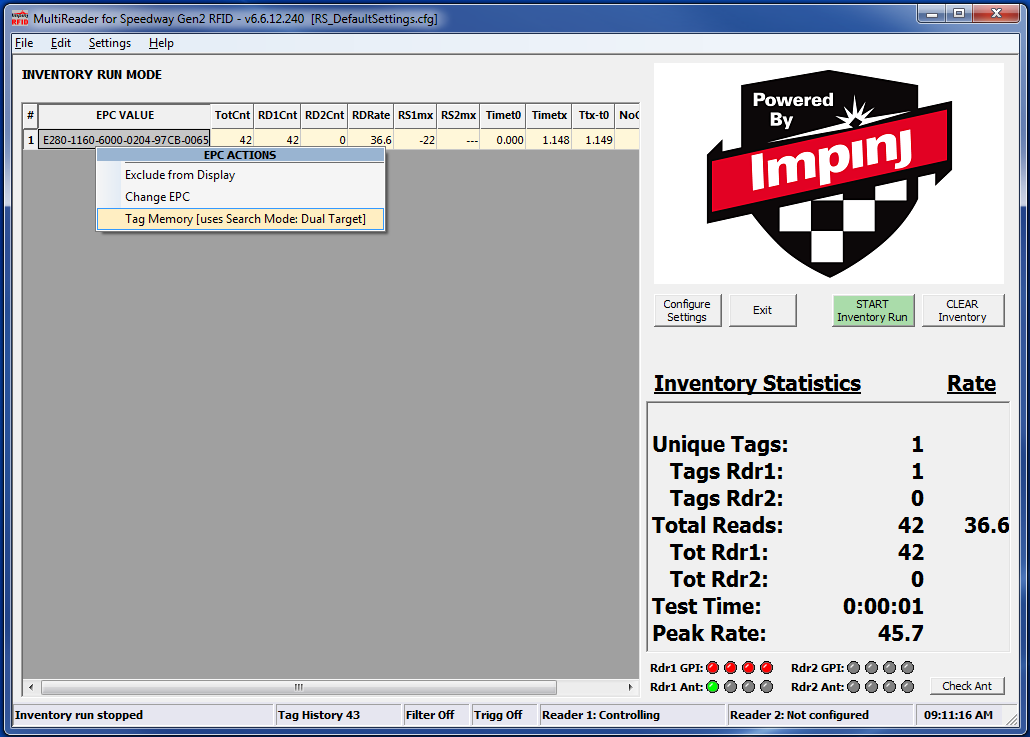Open the File menu
The image size is (1030, 737).
point(24,43)
